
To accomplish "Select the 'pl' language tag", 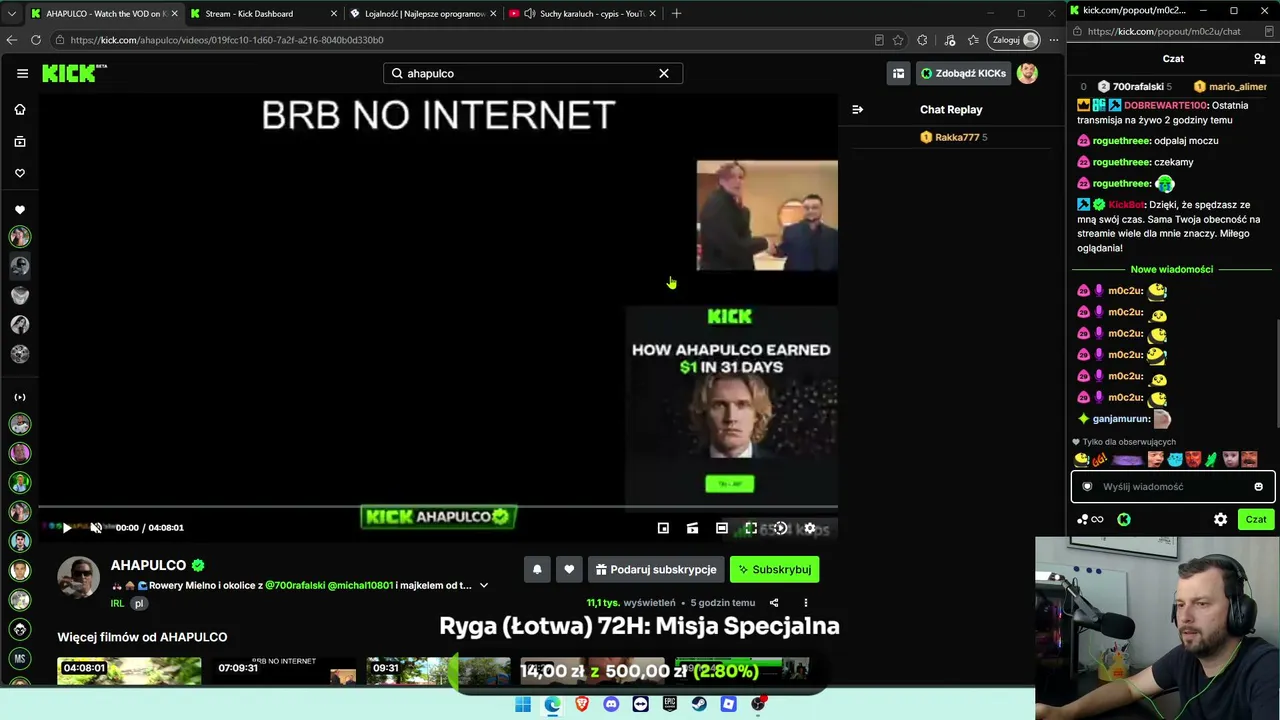I will tap(139, 603).
